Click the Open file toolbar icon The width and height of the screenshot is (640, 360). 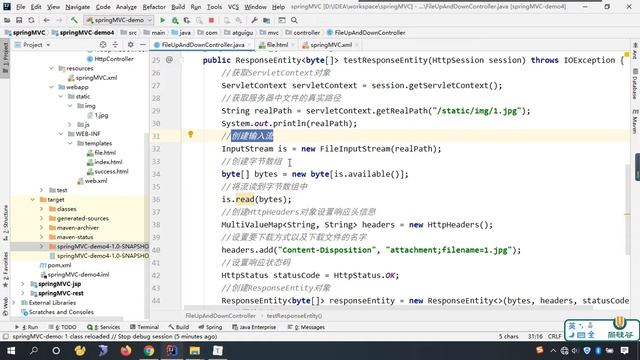(x=7, y=20)
